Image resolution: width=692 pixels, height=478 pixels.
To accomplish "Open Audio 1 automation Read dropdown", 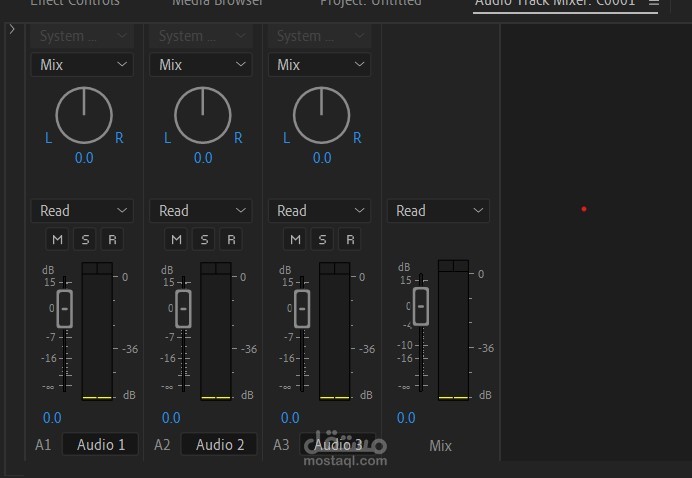I will pos(82,211).
